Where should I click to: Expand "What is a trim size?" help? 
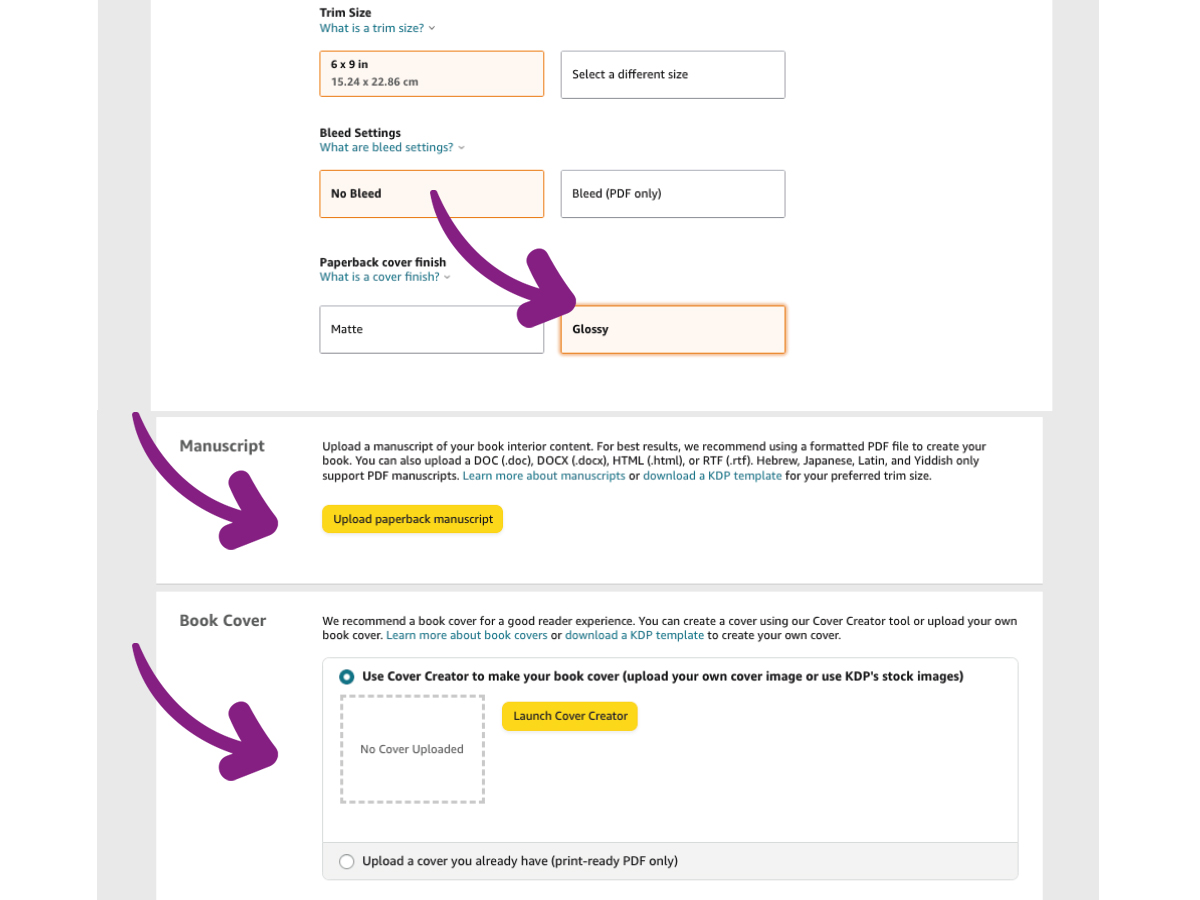(377, 28)
